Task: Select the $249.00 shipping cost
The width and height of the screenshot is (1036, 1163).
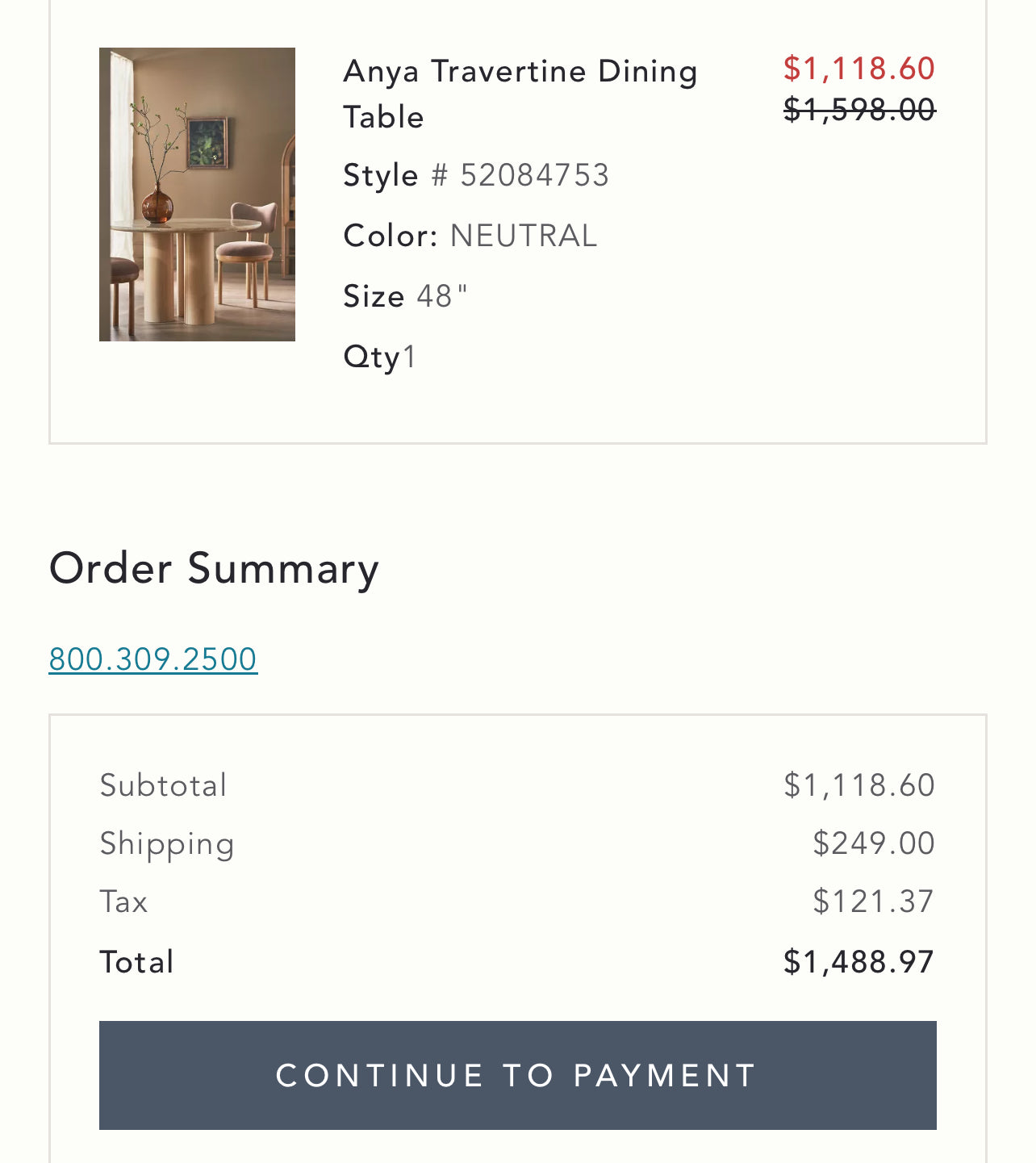Action: coord(874,843)
